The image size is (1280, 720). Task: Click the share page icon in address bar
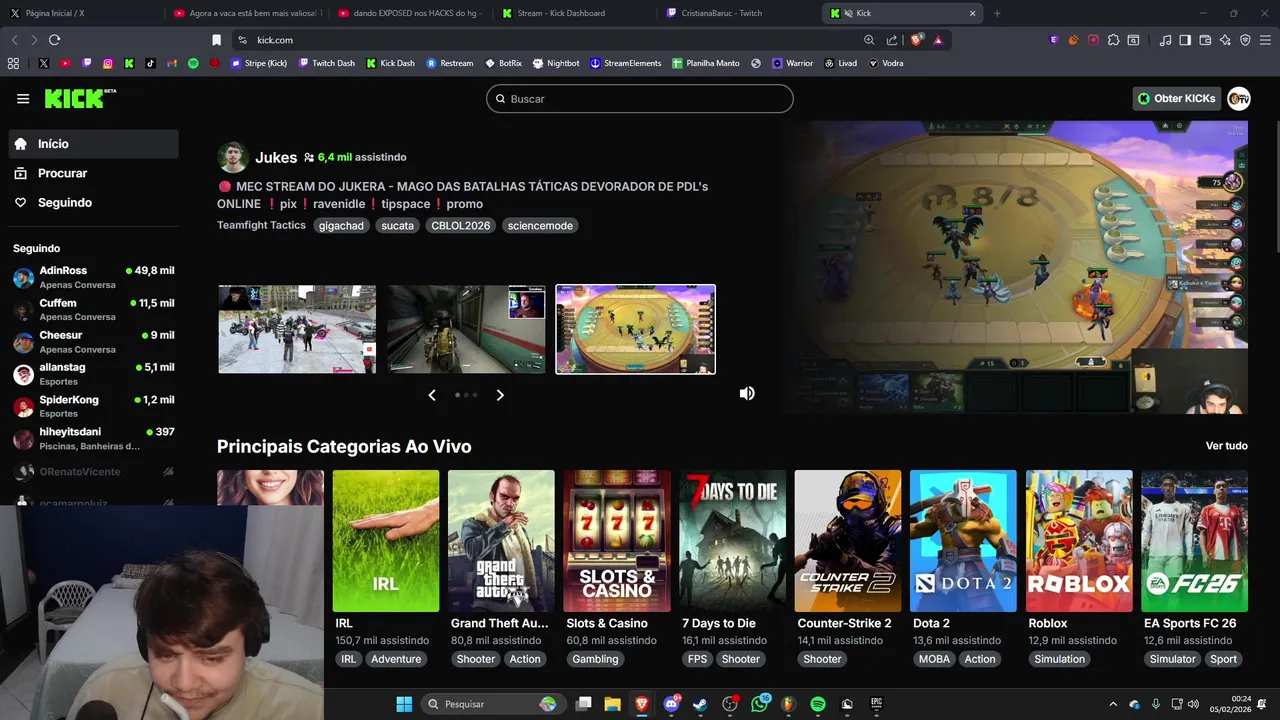pos(893,40)
